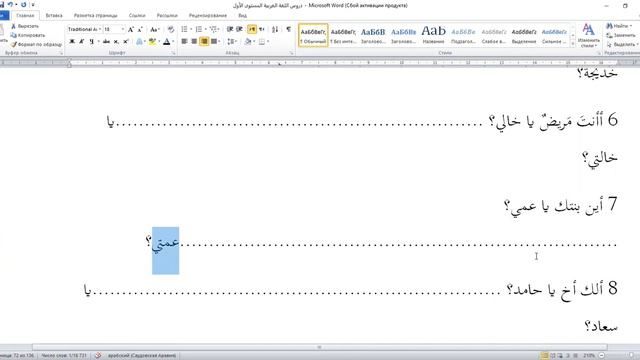The image size is (640, 360).
Task: Click the Clear Formatting icon
Action: click(x=171, y=29)
